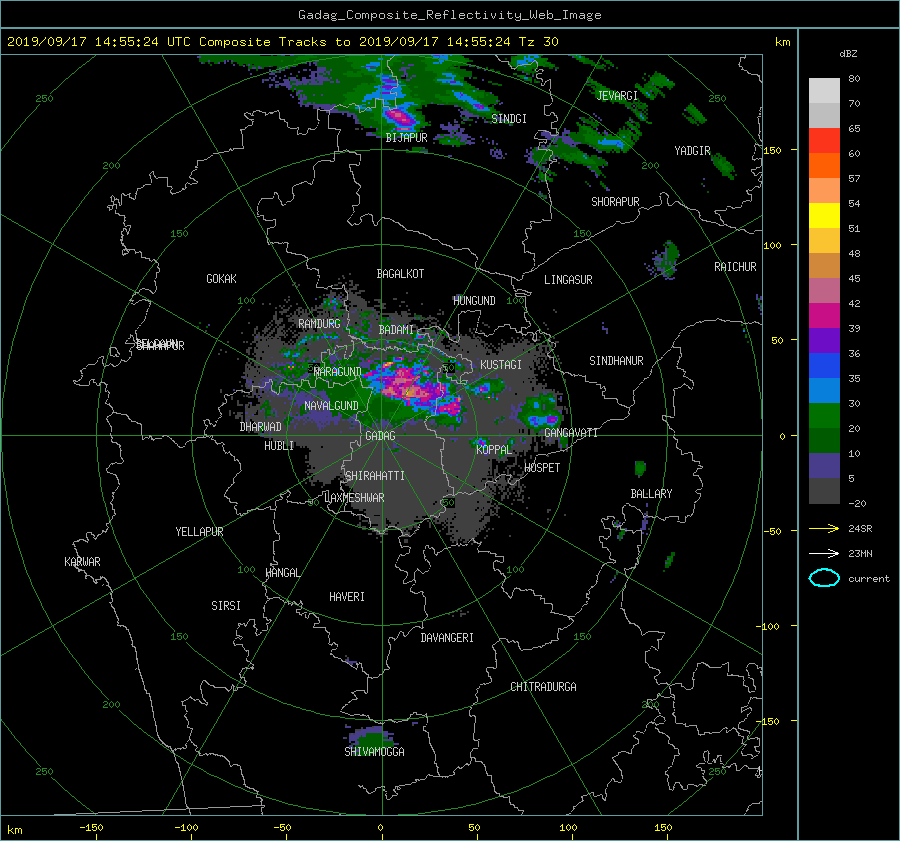The width and height of the screenshot is (900, 841).
Task: Click the -100 tick on right km axis
Action: click(x=769, y=626)
